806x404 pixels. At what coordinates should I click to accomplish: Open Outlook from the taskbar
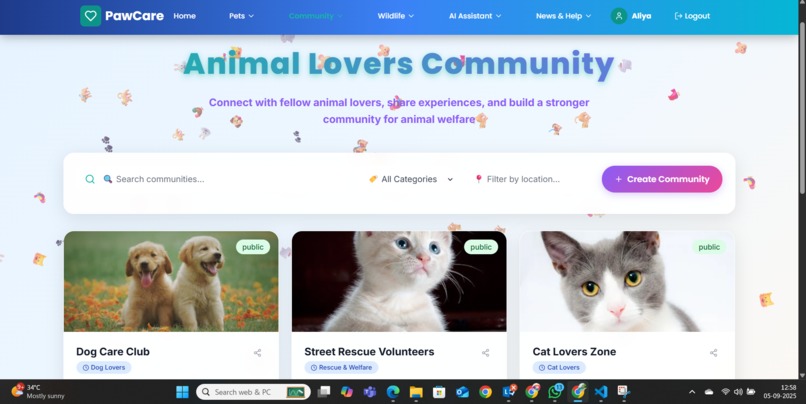coord(462,392)
